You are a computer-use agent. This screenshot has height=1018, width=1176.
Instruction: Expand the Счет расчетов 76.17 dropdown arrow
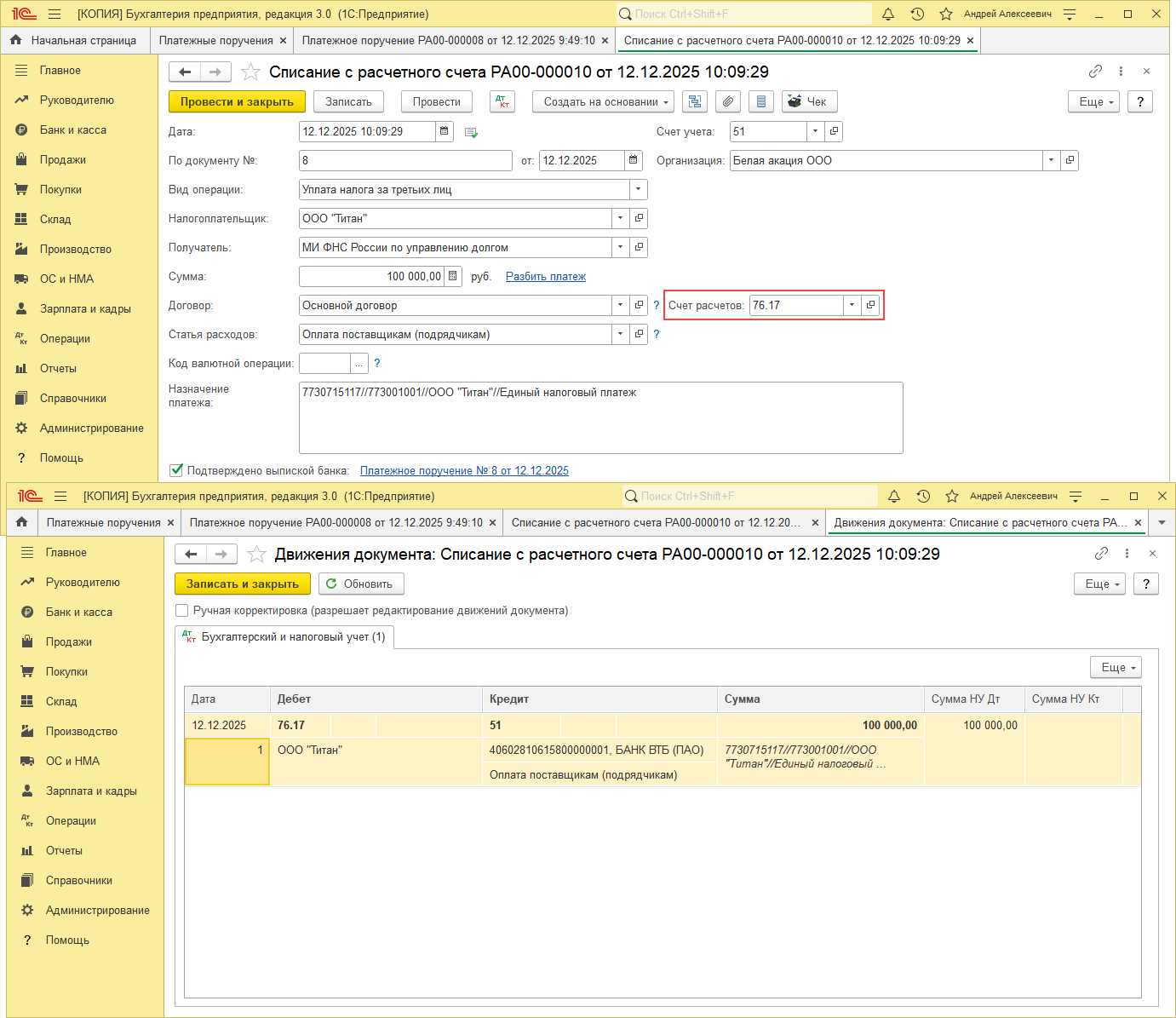[x=852, y=305]
